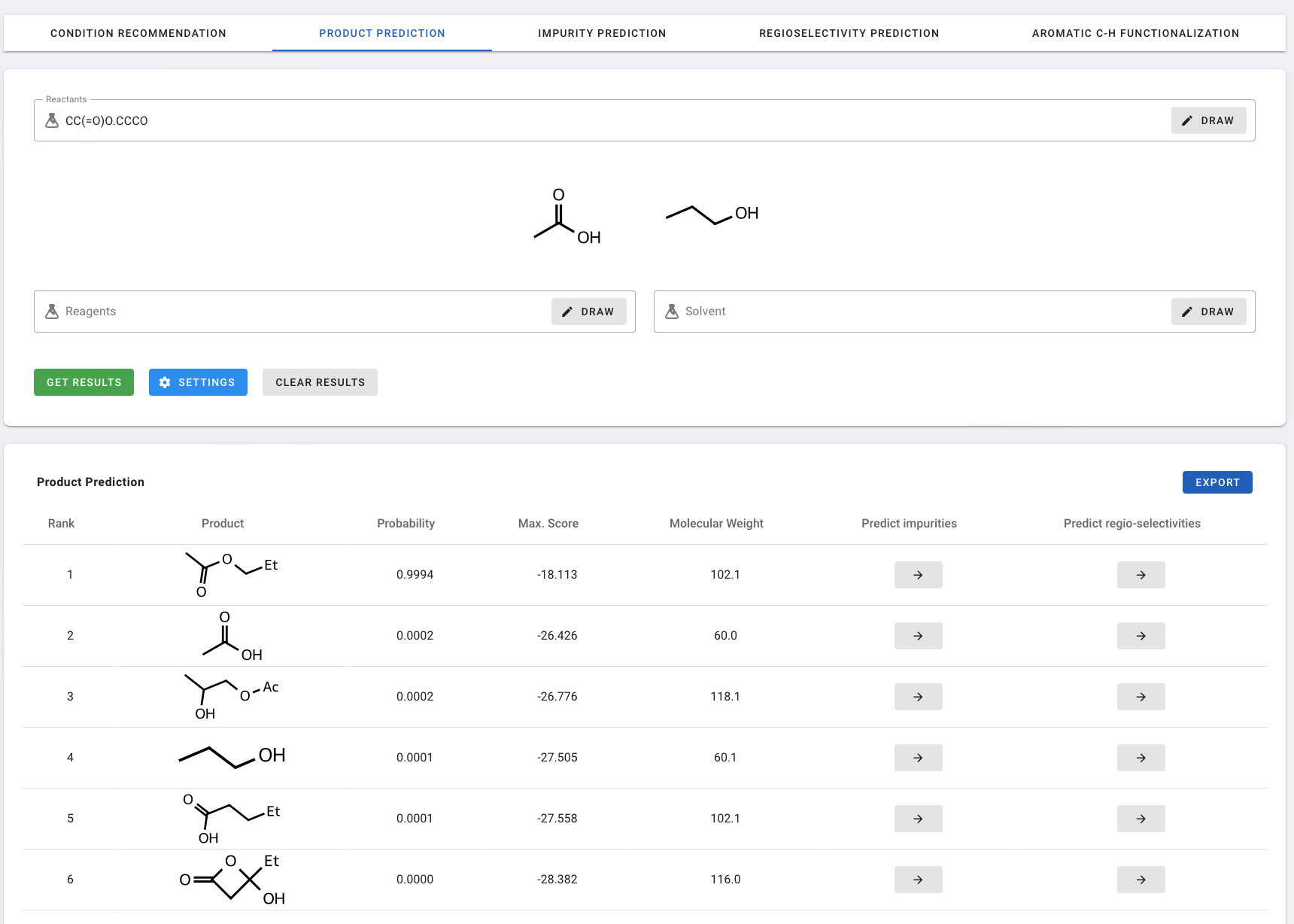Select molecular weight 116.0
This screenshot has width=1294, height=924.
(725, 880)
